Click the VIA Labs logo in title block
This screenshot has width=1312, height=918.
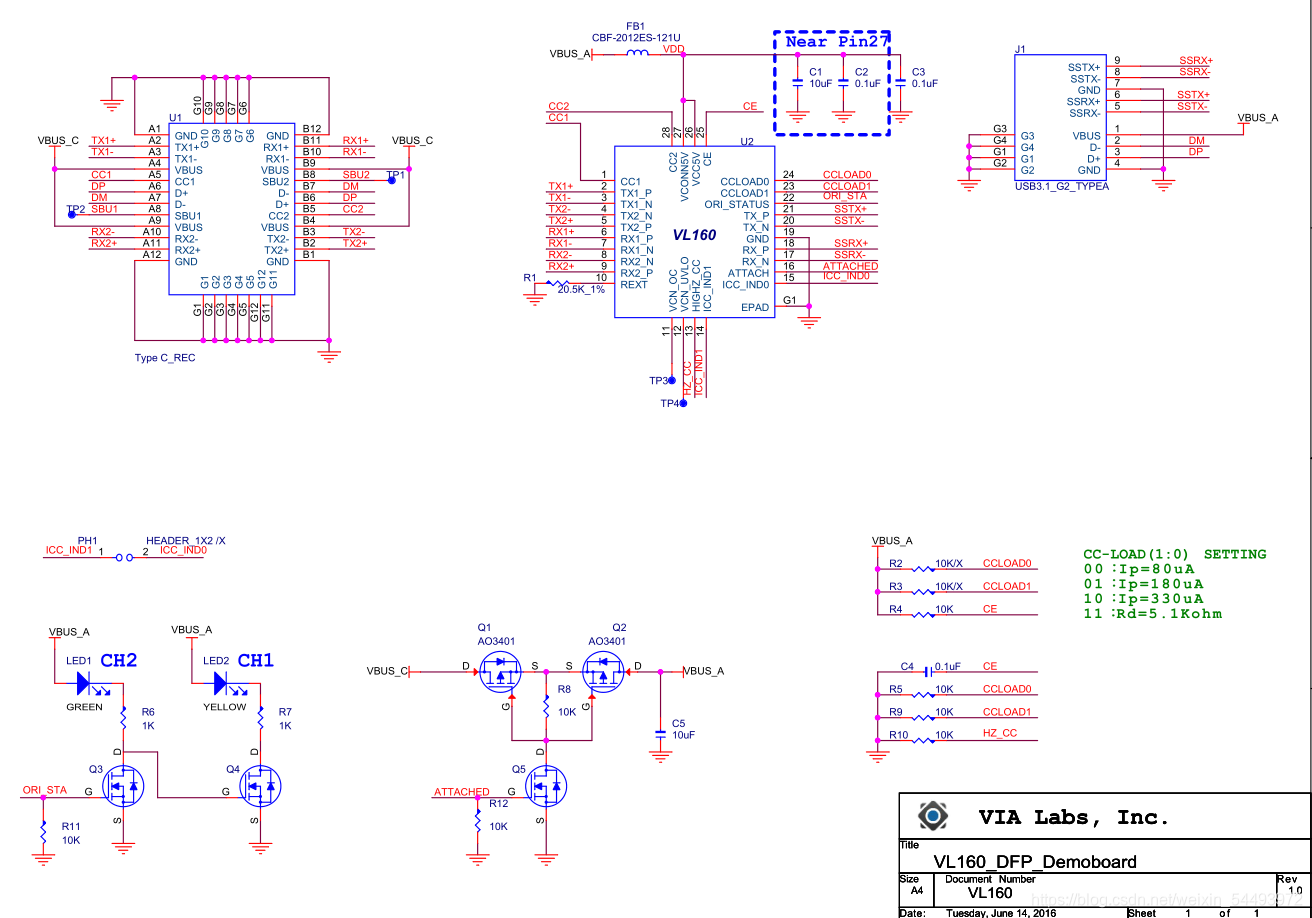(933, 816)
